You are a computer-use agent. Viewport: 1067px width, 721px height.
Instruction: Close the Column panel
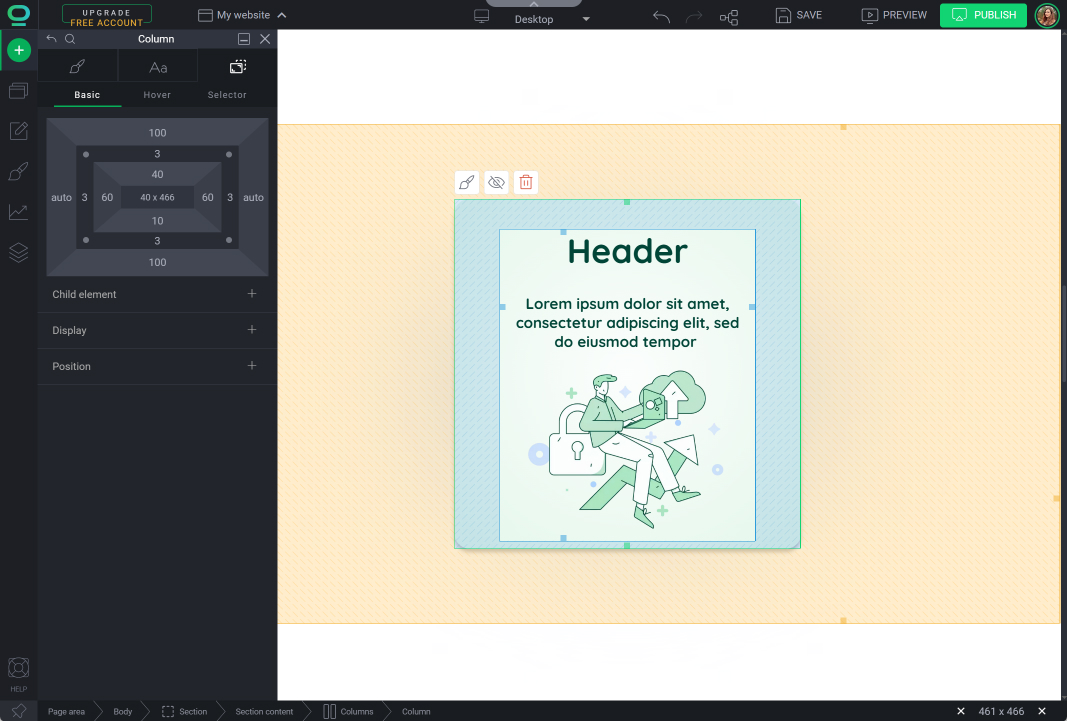265,39
